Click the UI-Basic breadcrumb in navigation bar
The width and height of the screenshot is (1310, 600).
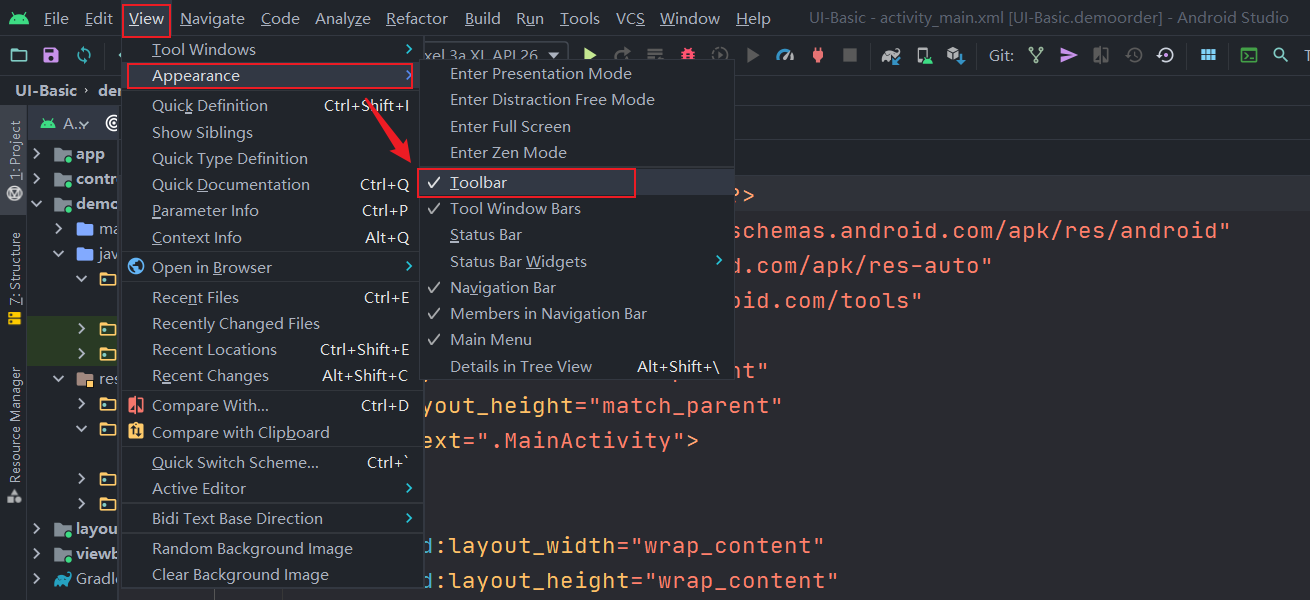coord(46,91)
